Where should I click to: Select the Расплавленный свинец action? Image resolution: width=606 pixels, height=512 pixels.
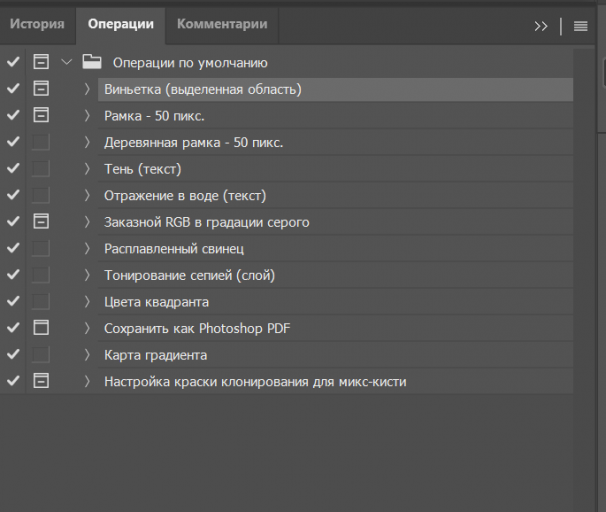[x=335, y=249]
